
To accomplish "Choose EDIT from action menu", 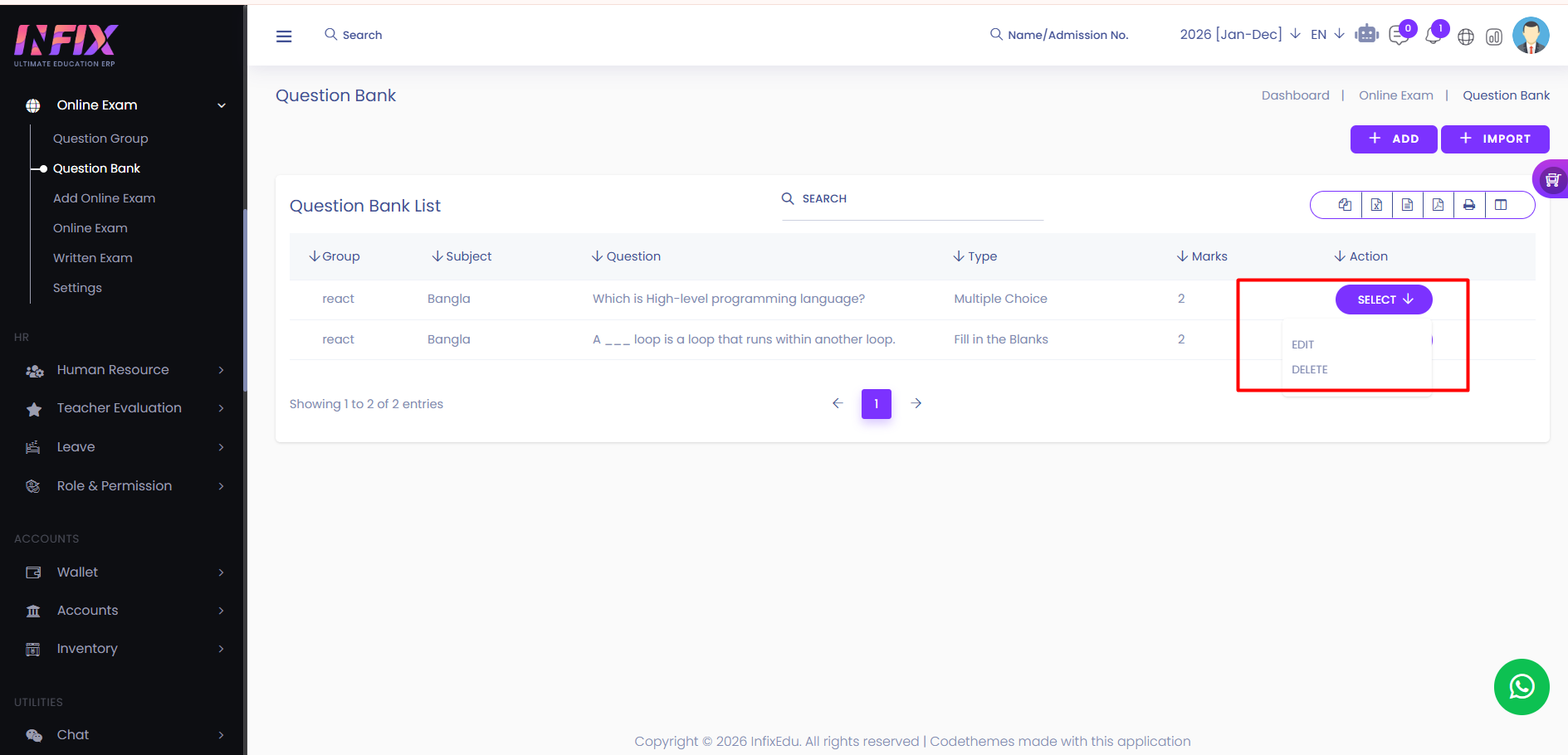I will pos(1302,344).
